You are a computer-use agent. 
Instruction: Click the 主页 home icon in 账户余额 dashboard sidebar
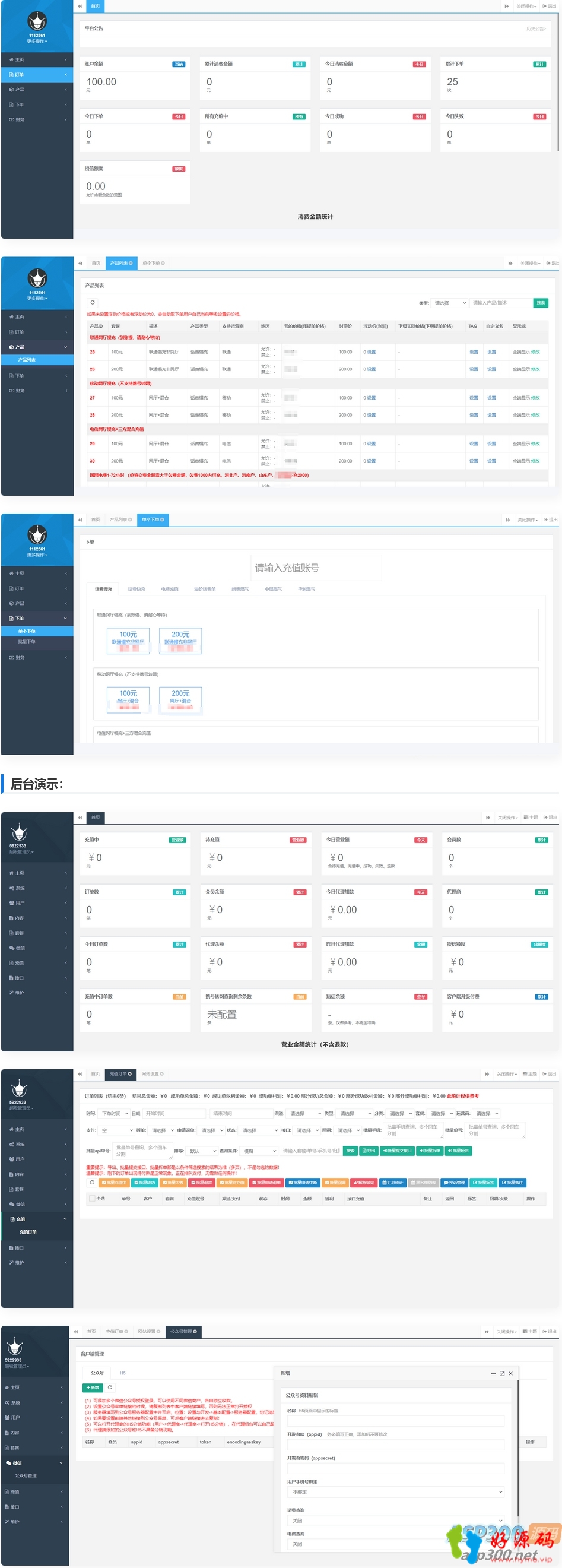[11, 59]
